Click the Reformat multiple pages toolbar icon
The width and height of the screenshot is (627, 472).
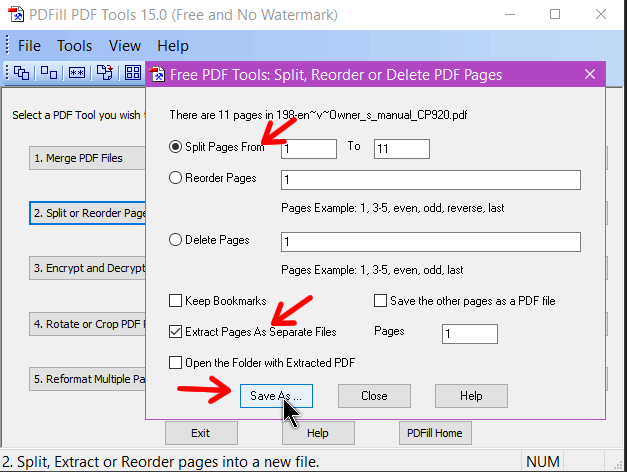pos(133,73)
